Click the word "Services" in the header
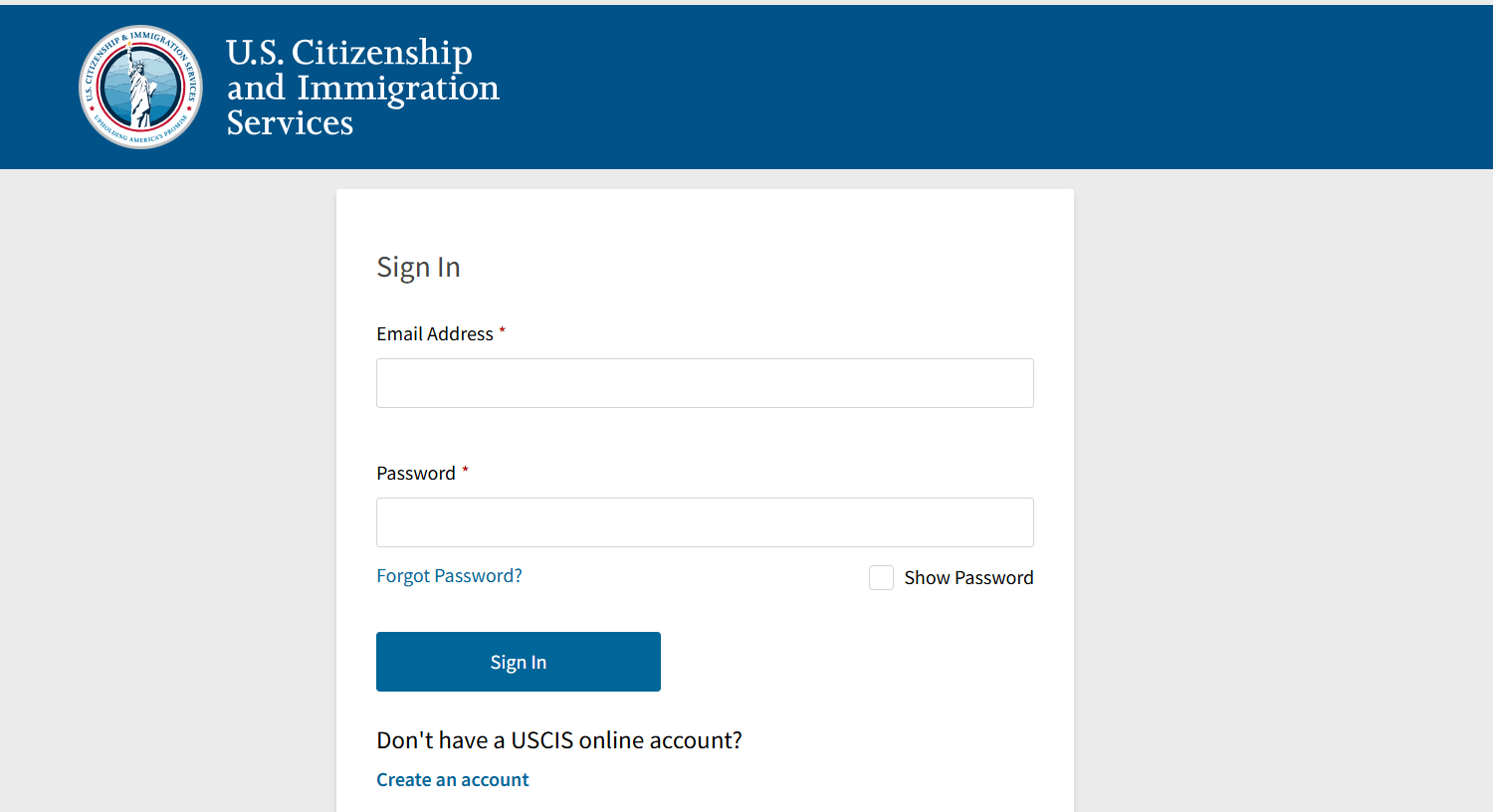This screenshot has width=1493, height=812. coord(290,123)
